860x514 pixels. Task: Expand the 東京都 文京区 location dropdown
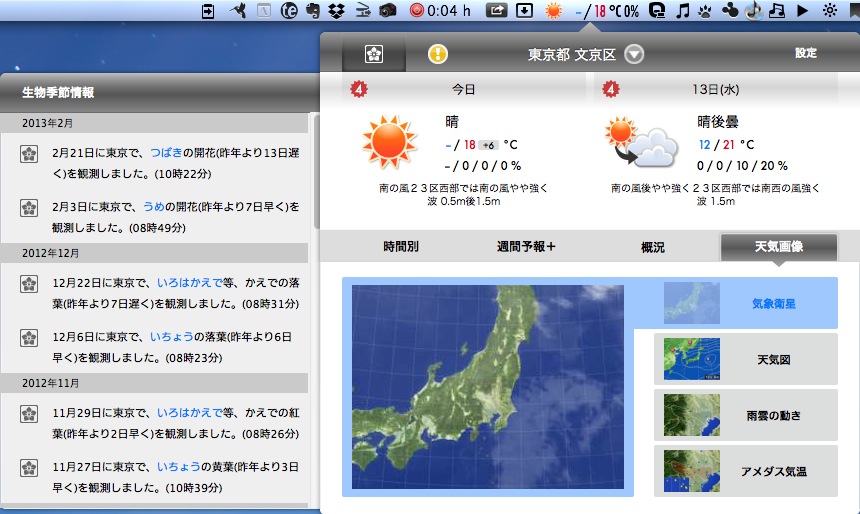coord(635,55)
